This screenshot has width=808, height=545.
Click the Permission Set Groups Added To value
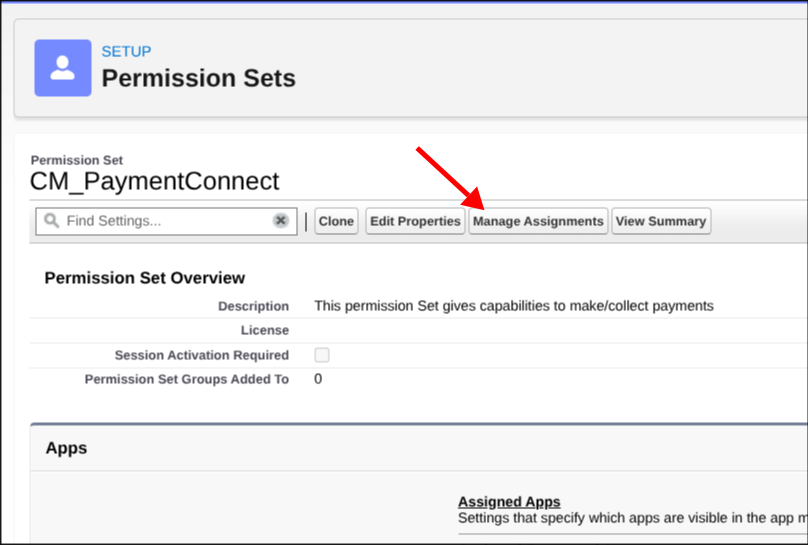click(318, 379)
